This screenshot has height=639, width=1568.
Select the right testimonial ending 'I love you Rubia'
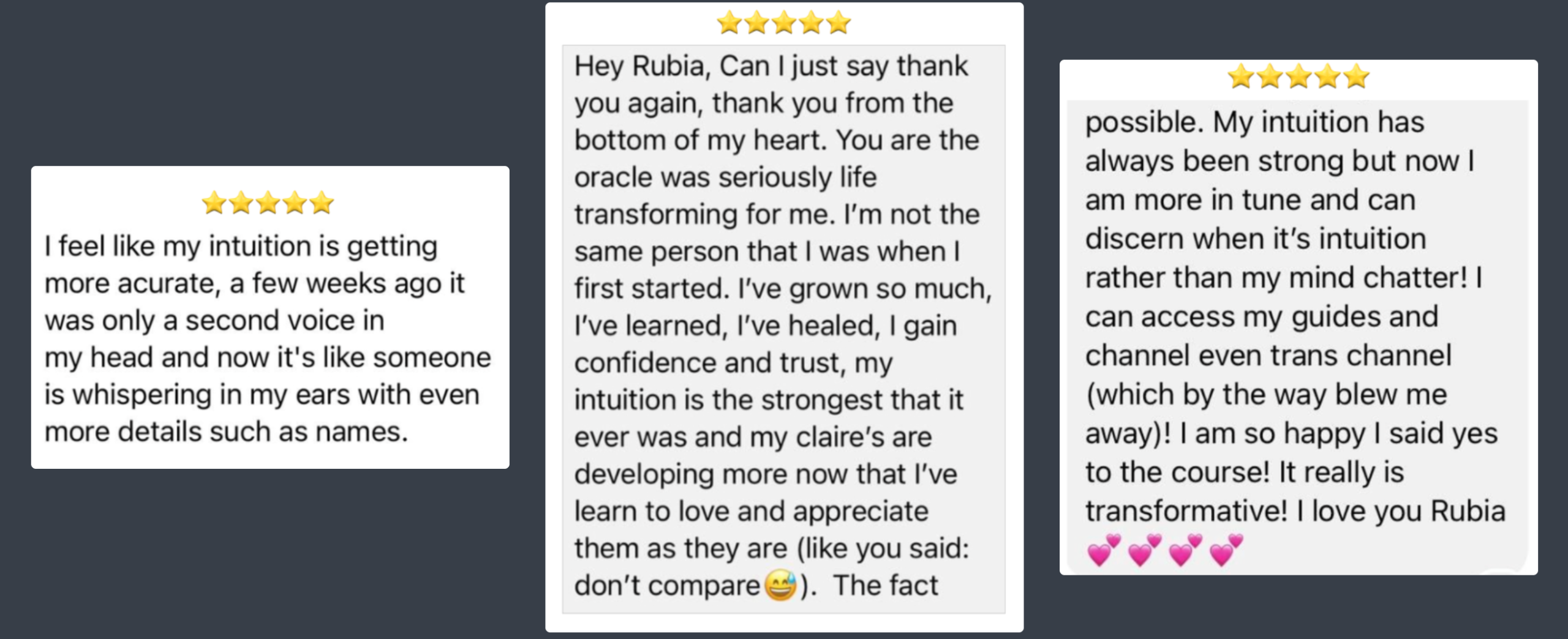coord(1298,317)
